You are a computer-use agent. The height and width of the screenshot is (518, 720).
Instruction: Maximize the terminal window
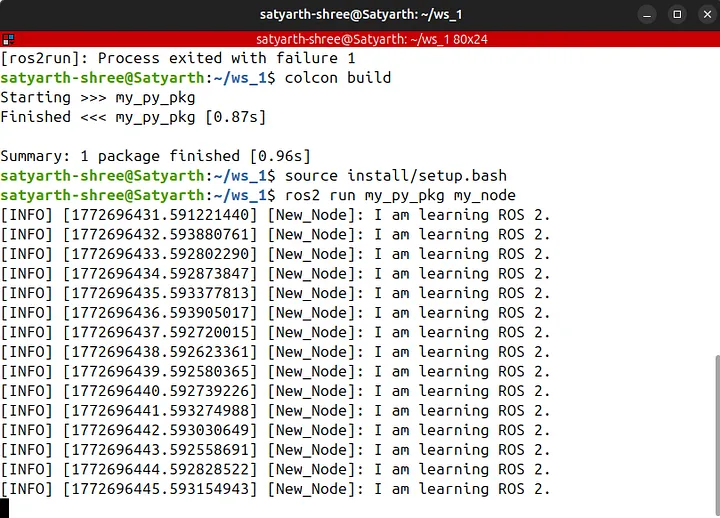pyautogui.click(x=677, y=15)
